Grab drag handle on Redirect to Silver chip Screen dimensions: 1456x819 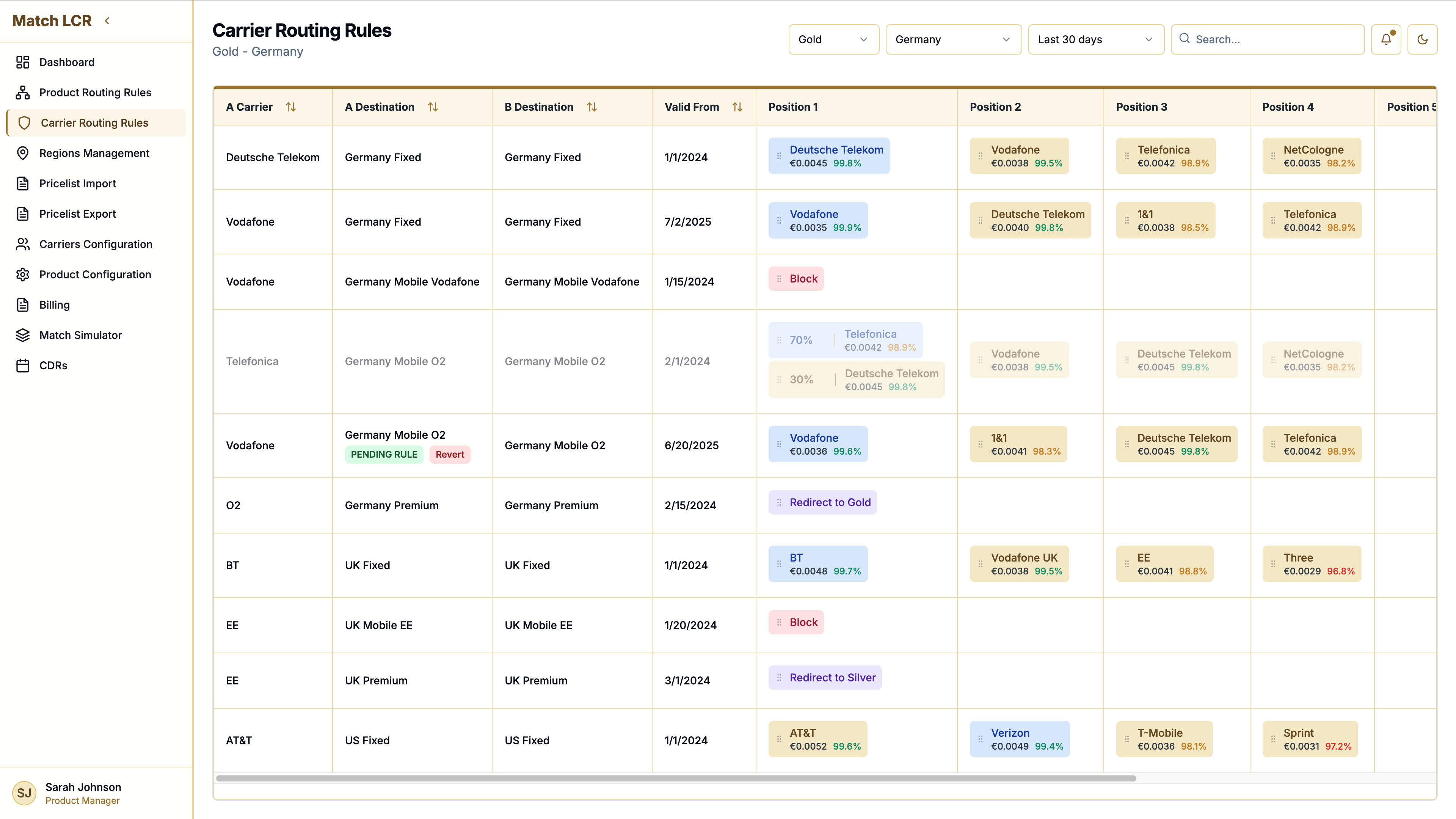(x=779, y=678)
